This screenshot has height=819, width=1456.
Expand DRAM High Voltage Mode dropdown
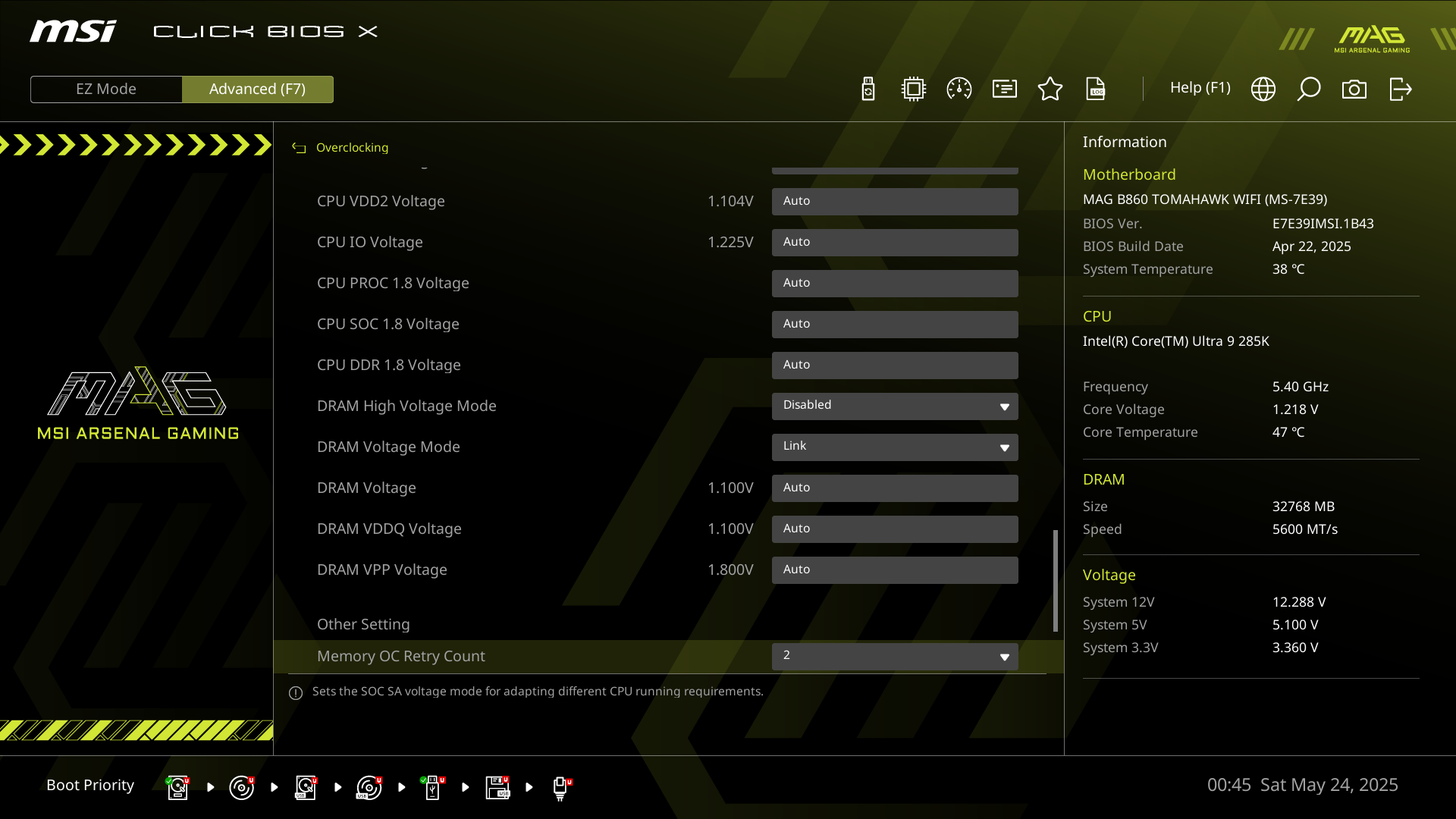pyautogui.click(x=895, y=406)
